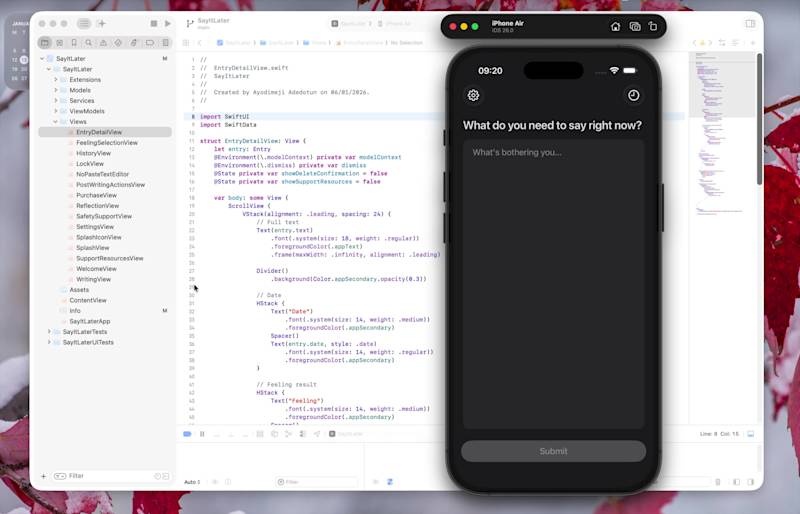The height and width of the screenshot is (514, 800).
Task: Pause execution in the debug bar
Action: click(x=202, y=434)
